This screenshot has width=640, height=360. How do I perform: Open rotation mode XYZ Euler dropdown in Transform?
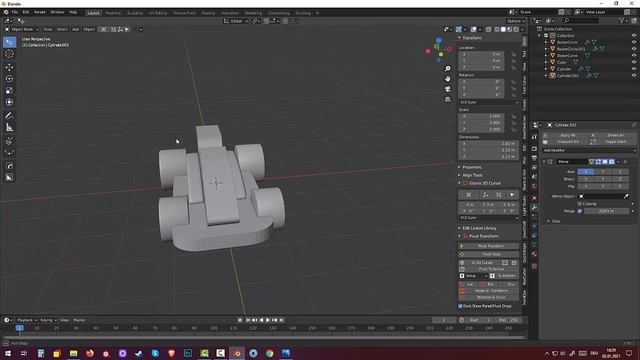tap(489, 102)
